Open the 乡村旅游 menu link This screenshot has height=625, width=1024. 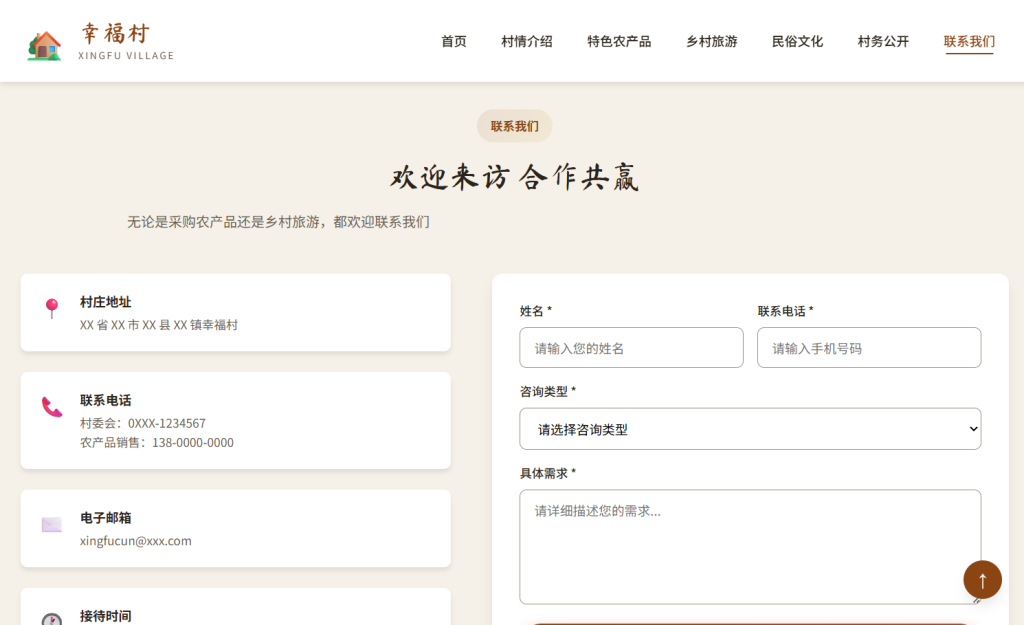(712, 41)
